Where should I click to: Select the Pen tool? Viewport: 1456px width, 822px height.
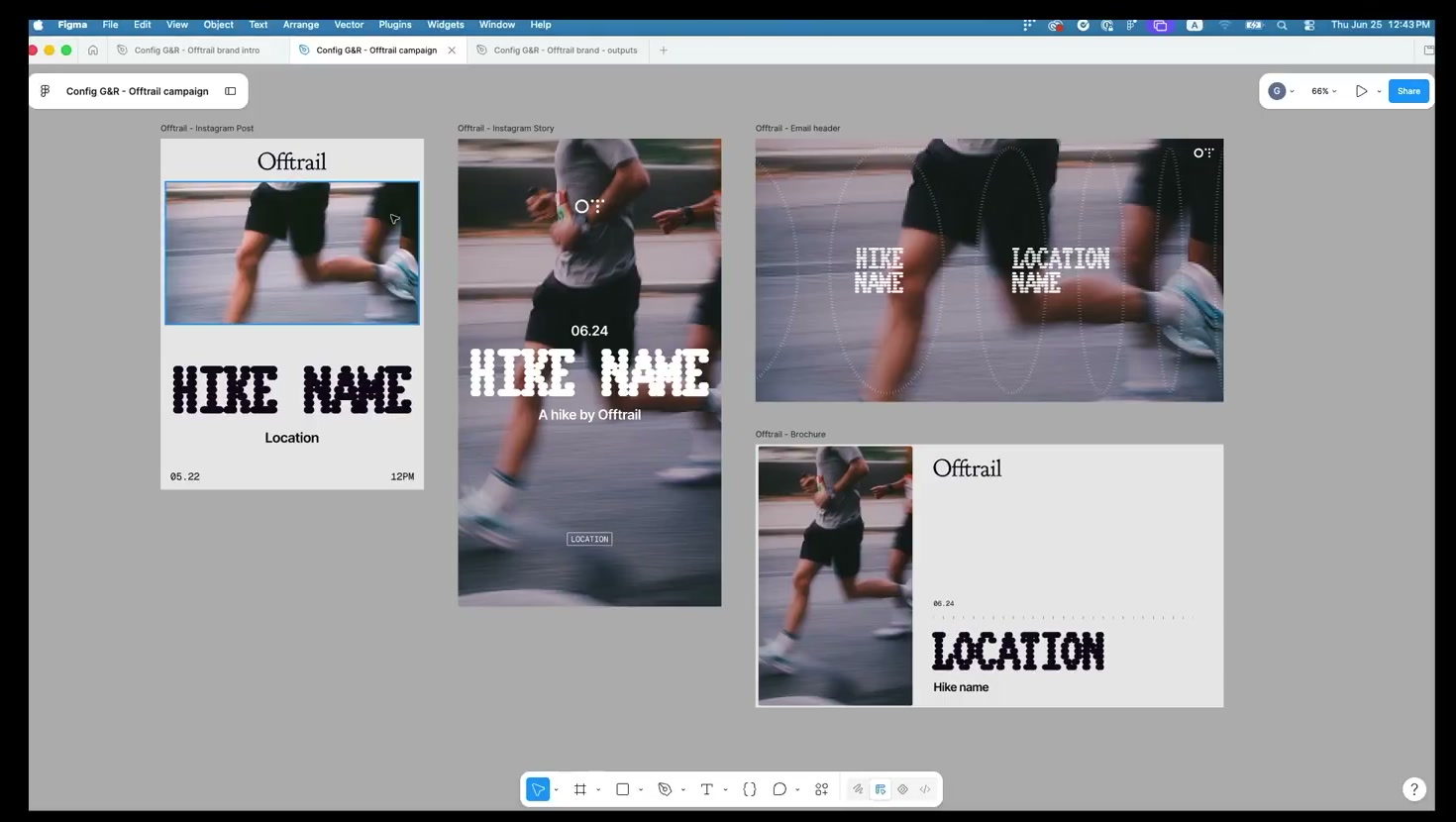coord(666,789)
